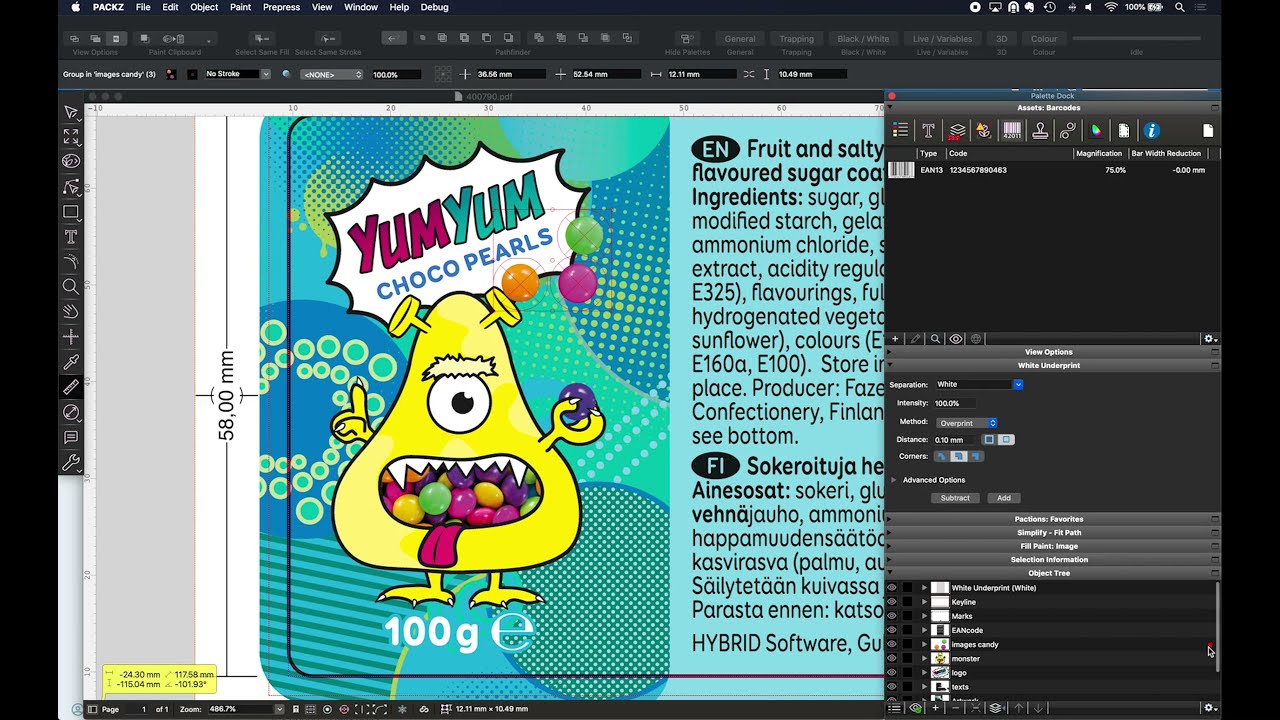Click the fill colour swatch in options bar
The height and width of the screenshot is (720, 1280).
(171, 74)
